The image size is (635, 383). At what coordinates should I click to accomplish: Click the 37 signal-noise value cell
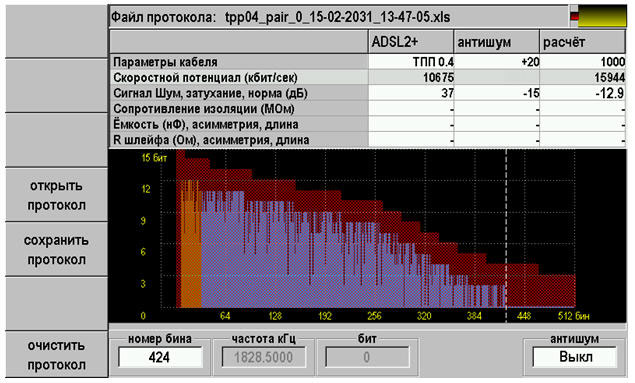411,93
